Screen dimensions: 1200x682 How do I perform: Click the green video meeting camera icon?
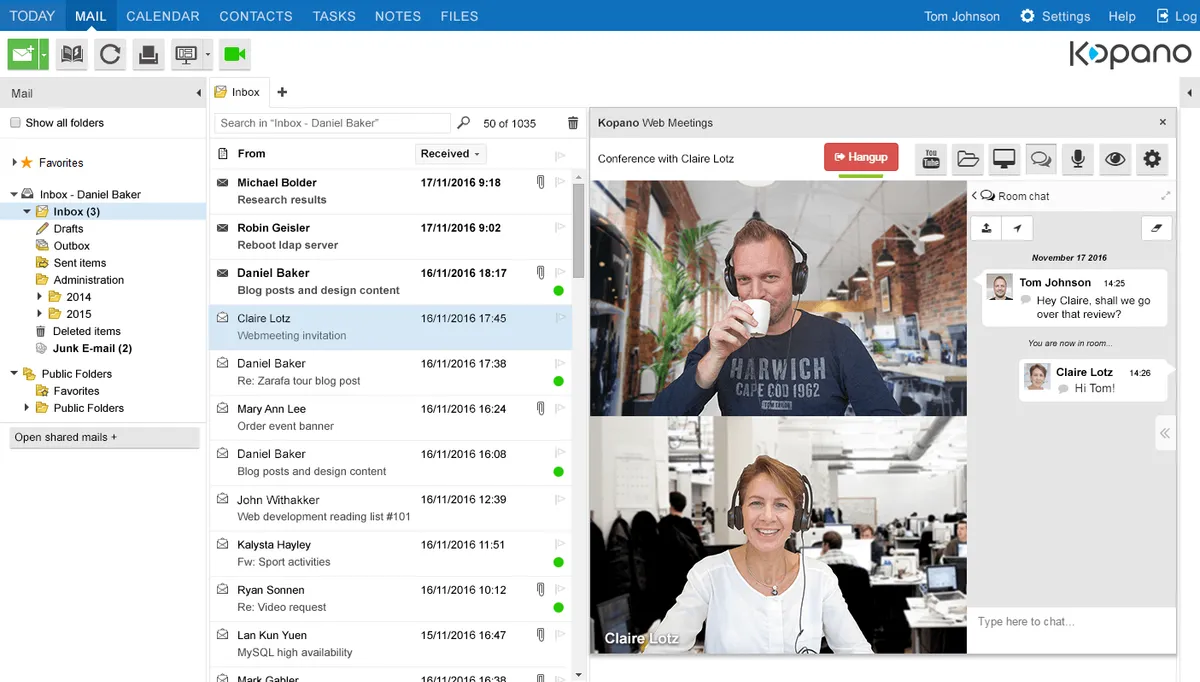[235, 54]
